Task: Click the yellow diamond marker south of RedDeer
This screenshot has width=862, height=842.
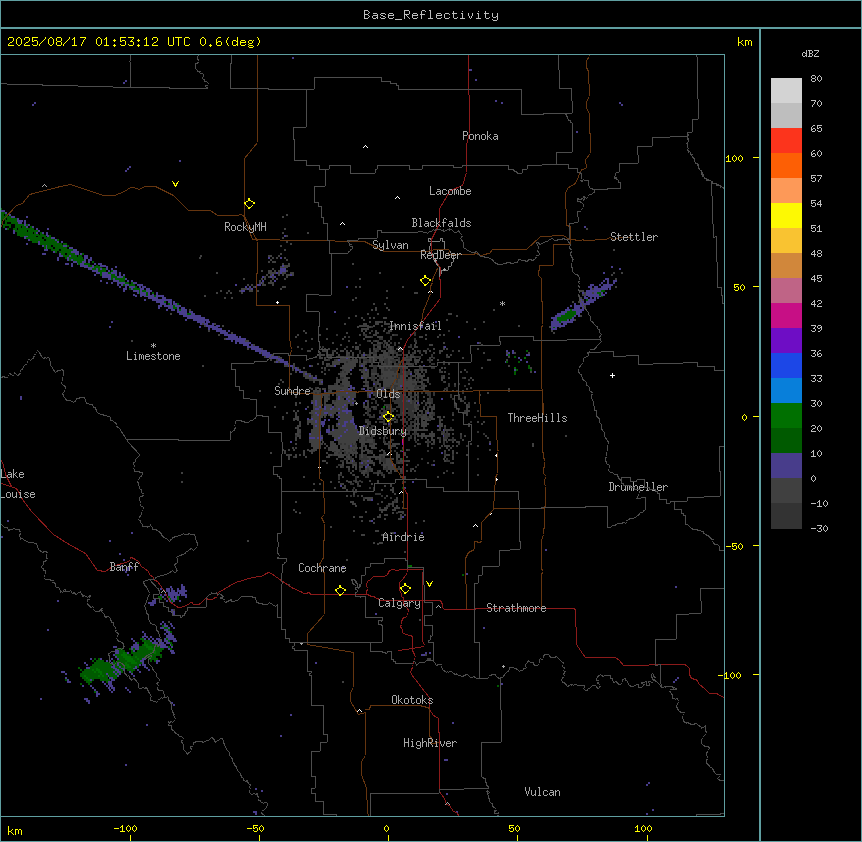Action: [x=426, y=281]
